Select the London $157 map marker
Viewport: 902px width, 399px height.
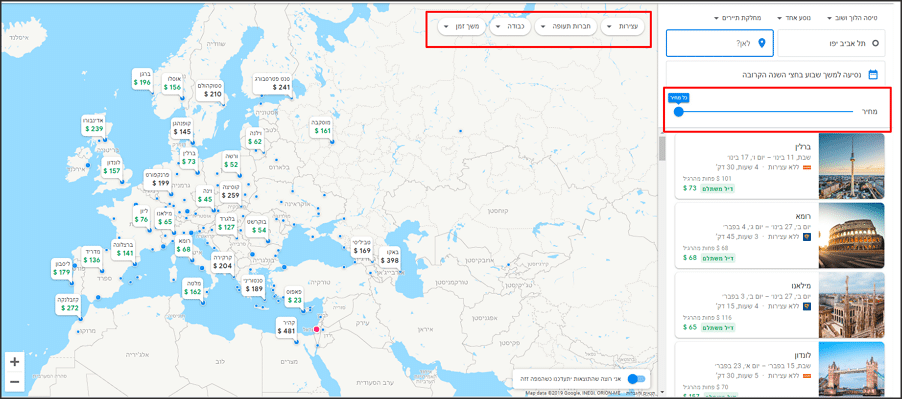[112, 167]
